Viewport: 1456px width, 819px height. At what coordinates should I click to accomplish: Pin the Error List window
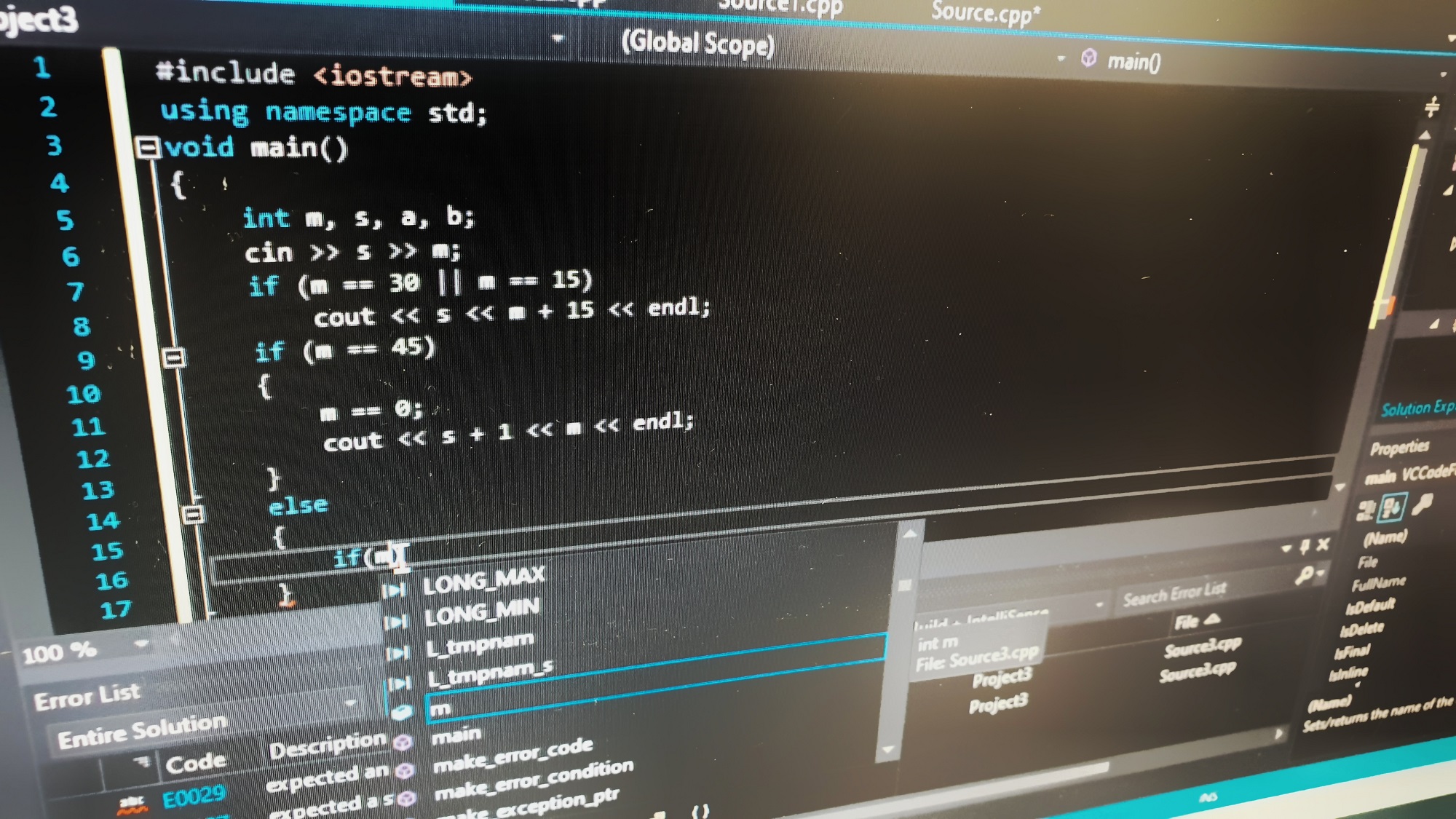1305,546
